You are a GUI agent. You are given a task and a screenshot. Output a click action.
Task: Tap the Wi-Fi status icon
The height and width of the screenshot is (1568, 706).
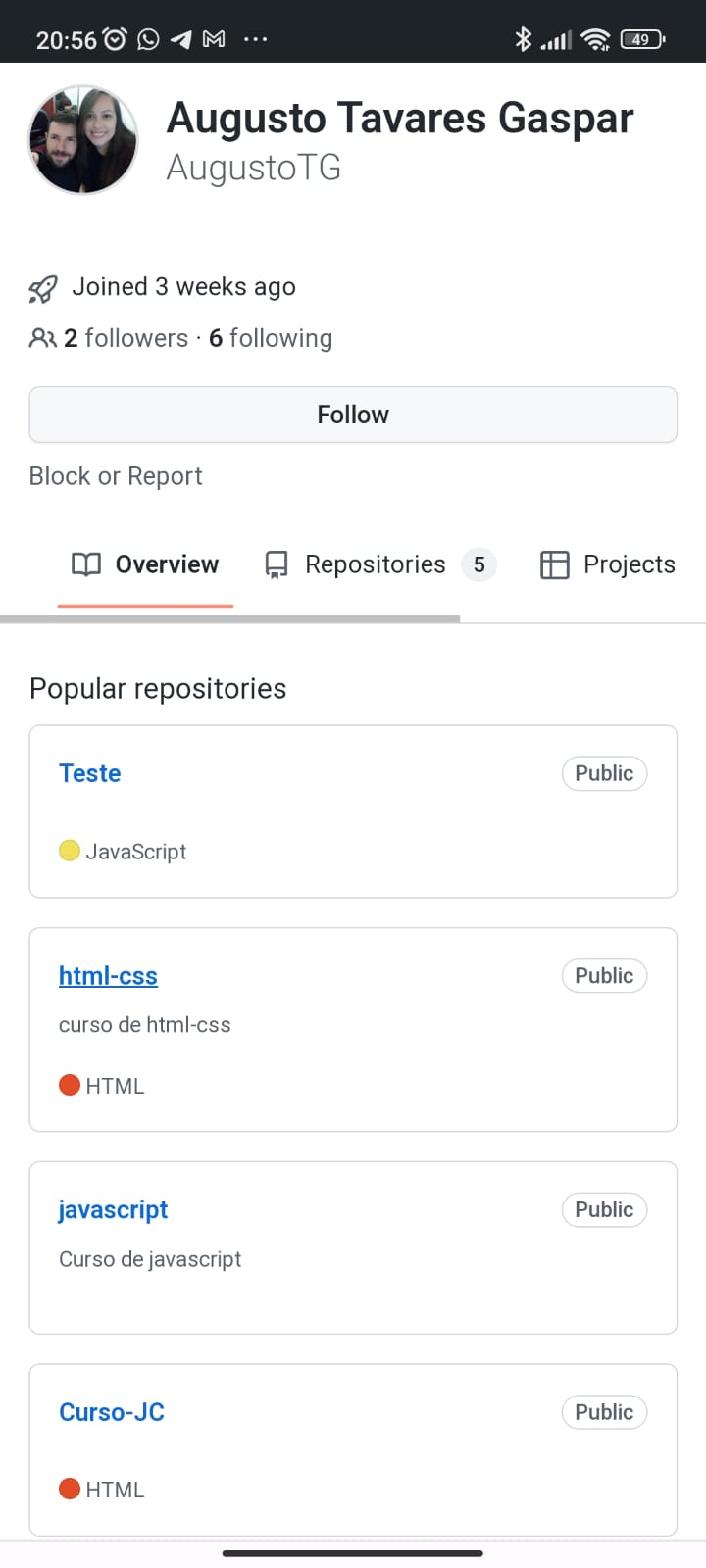point(595,39)
